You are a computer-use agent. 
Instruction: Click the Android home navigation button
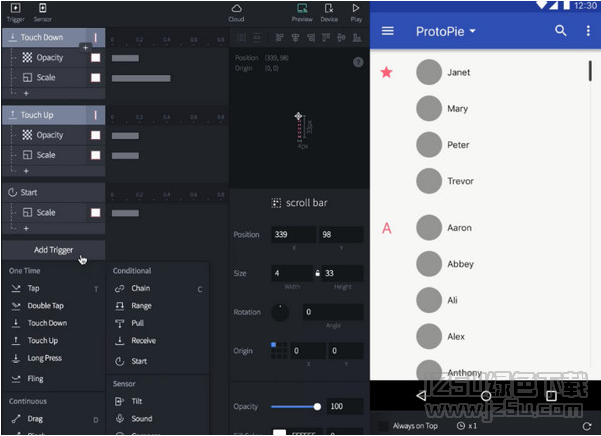(x=486, y=396)
